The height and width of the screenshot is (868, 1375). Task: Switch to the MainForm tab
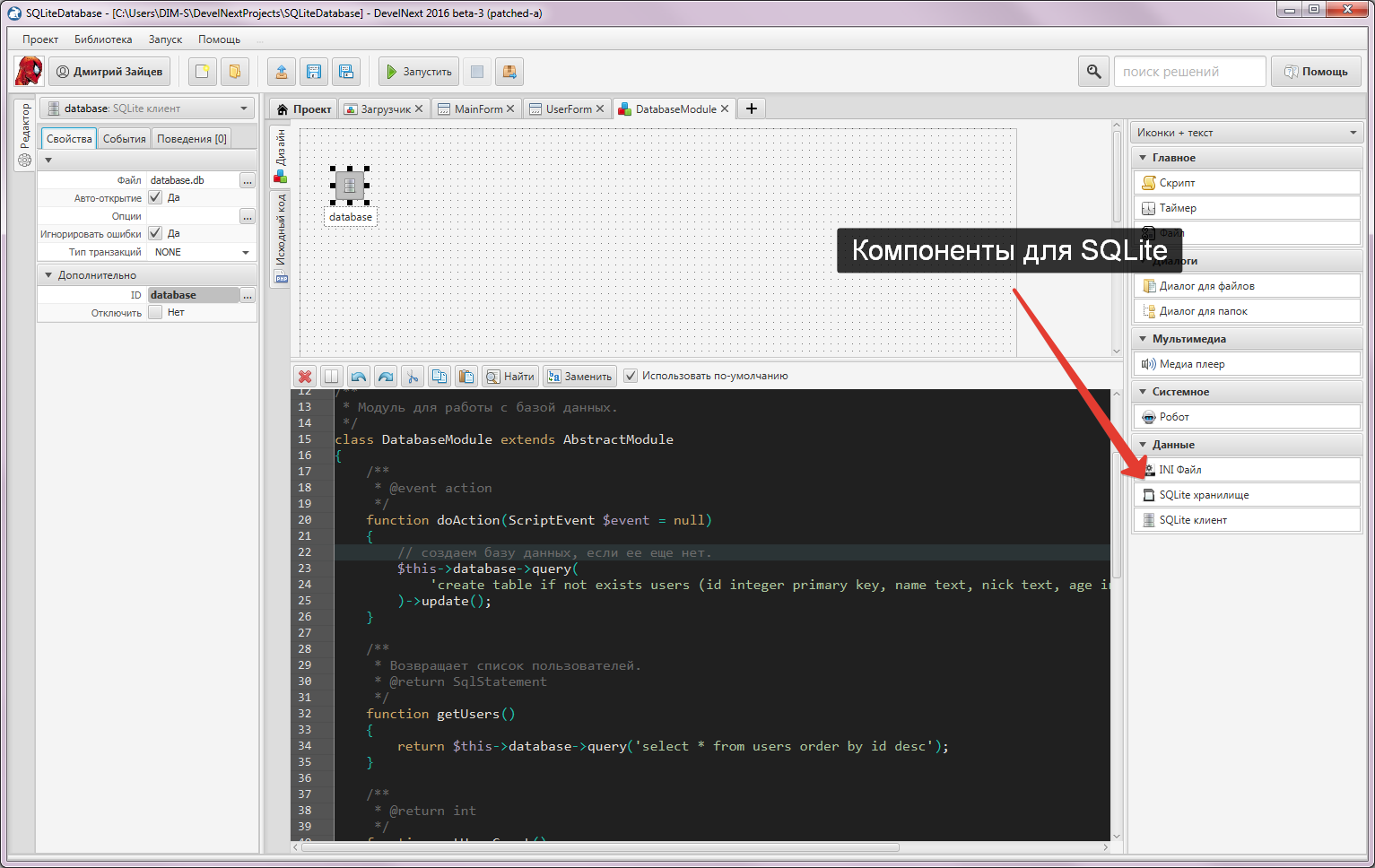pyautogui.click(x=478, y=109)
